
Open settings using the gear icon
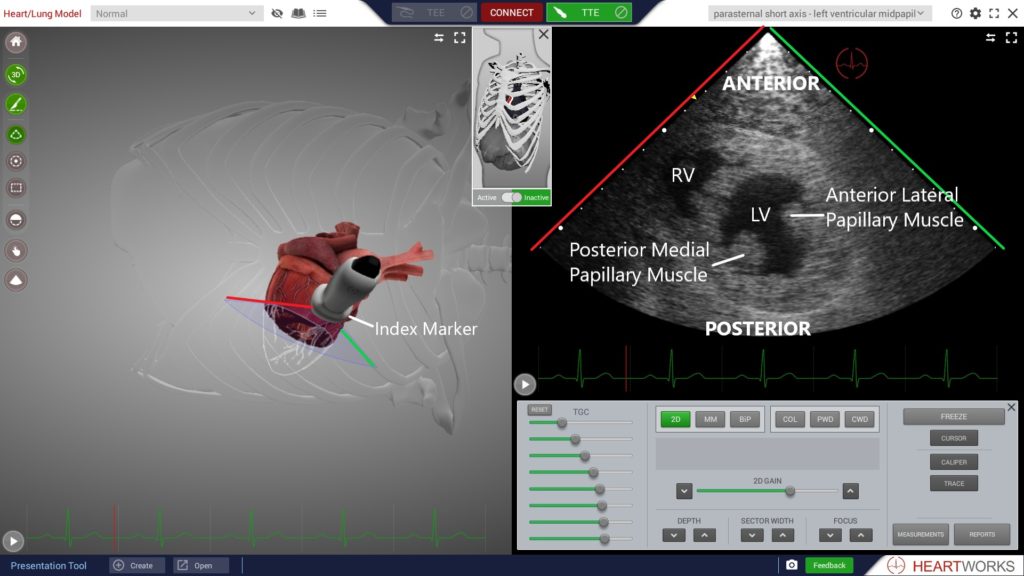tap(975, 13)
